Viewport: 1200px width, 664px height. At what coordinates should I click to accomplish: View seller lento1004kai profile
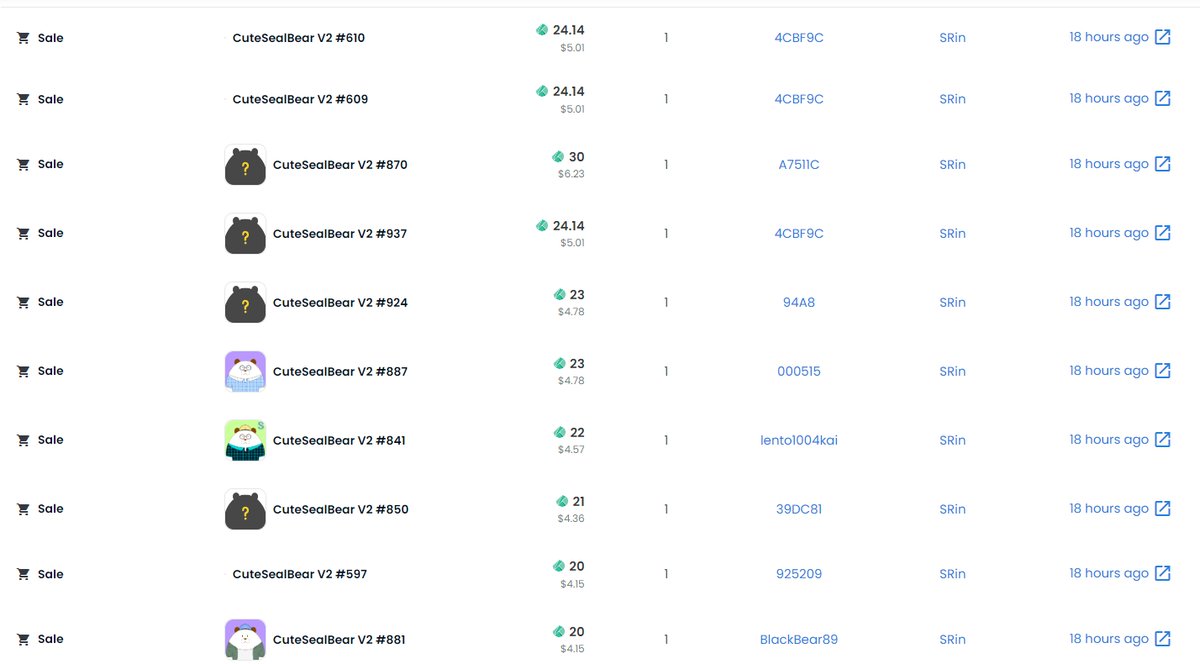point(799,440)
